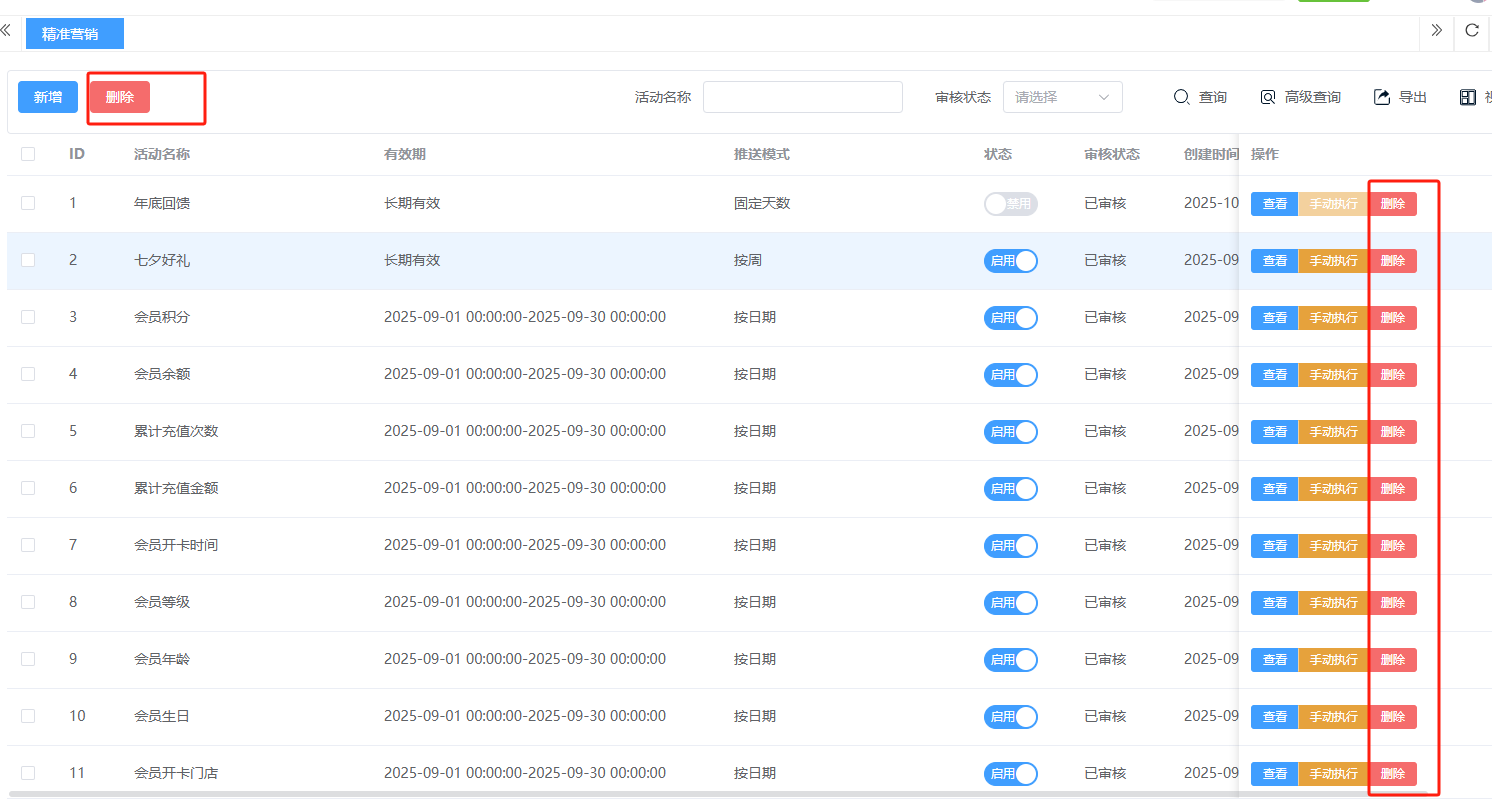Open 高级查询 advanced search icon

[x=1268, y=97]
